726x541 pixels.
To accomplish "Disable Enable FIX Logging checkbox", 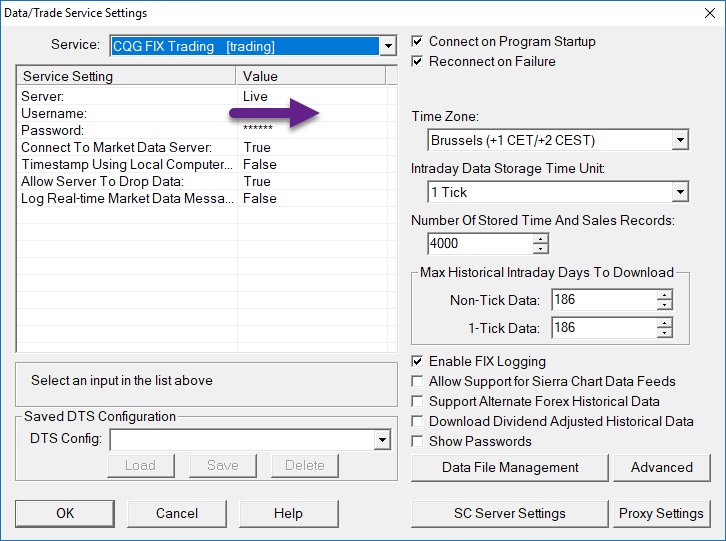I will 417,361.
